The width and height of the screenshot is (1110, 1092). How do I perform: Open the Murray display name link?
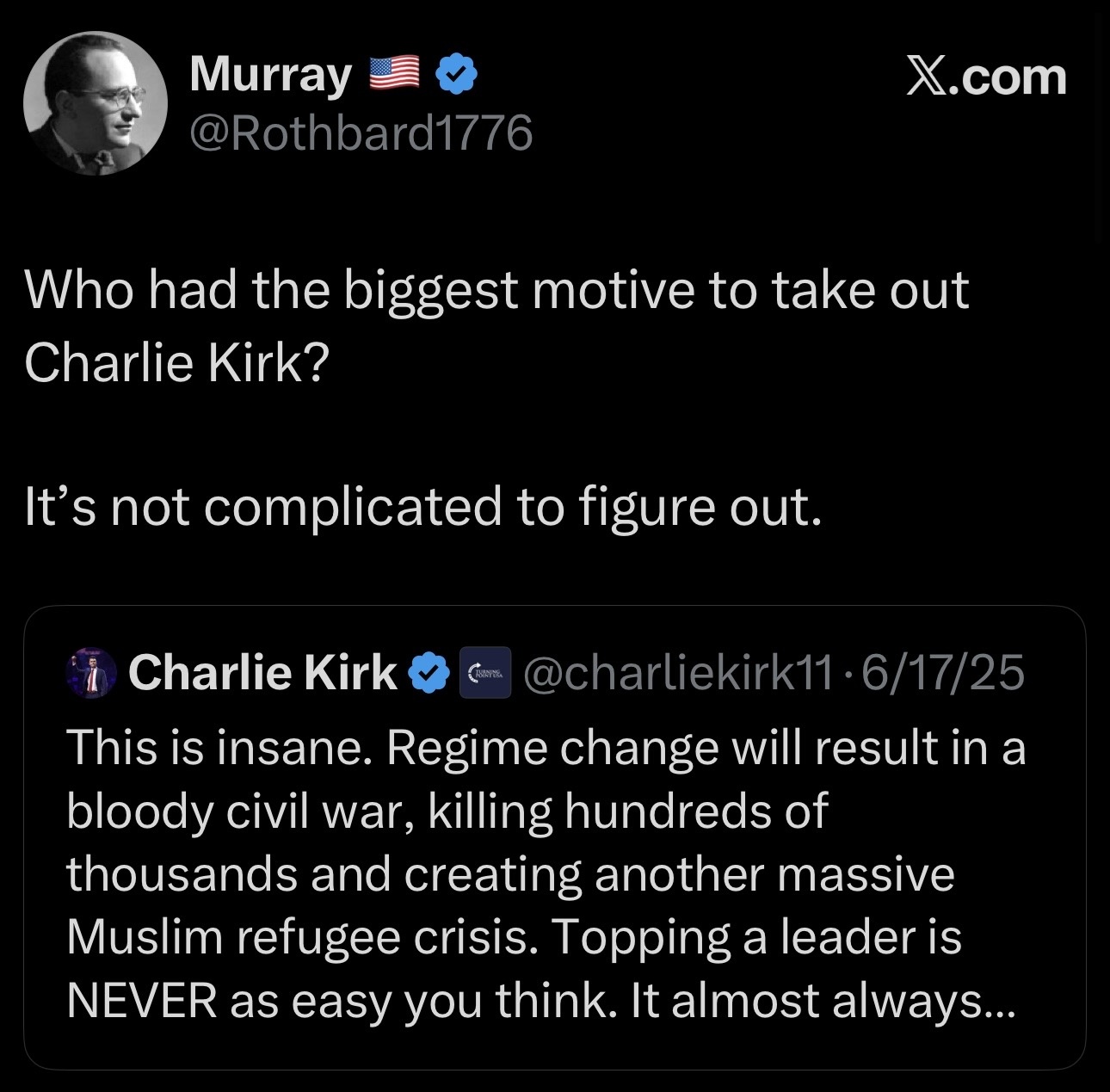click(x=270, y=74)
